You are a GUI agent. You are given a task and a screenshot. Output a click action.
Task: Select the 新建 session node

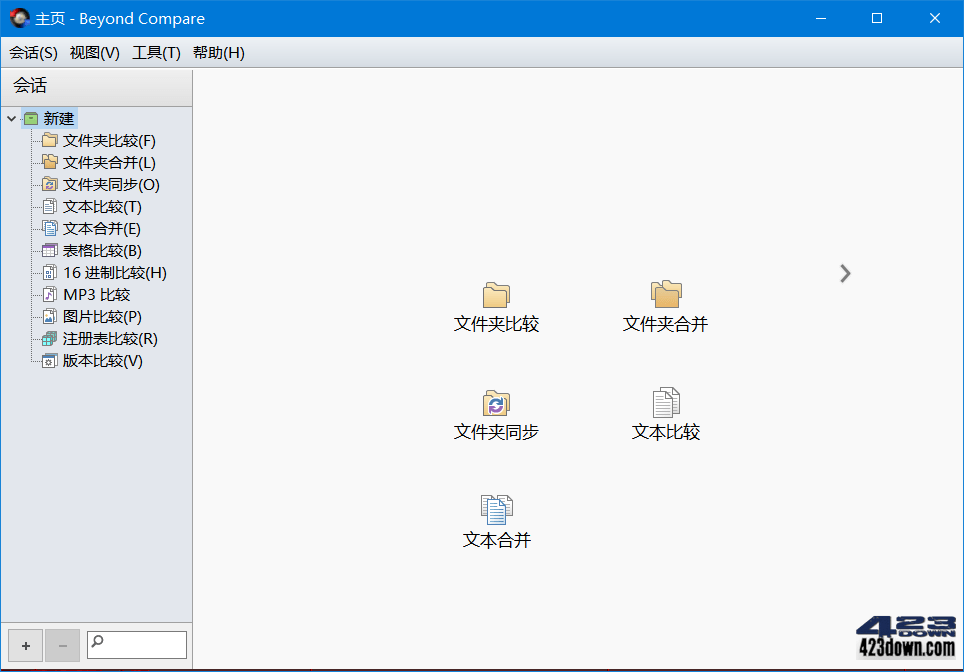pyautogui.click(x=57, y=118)
